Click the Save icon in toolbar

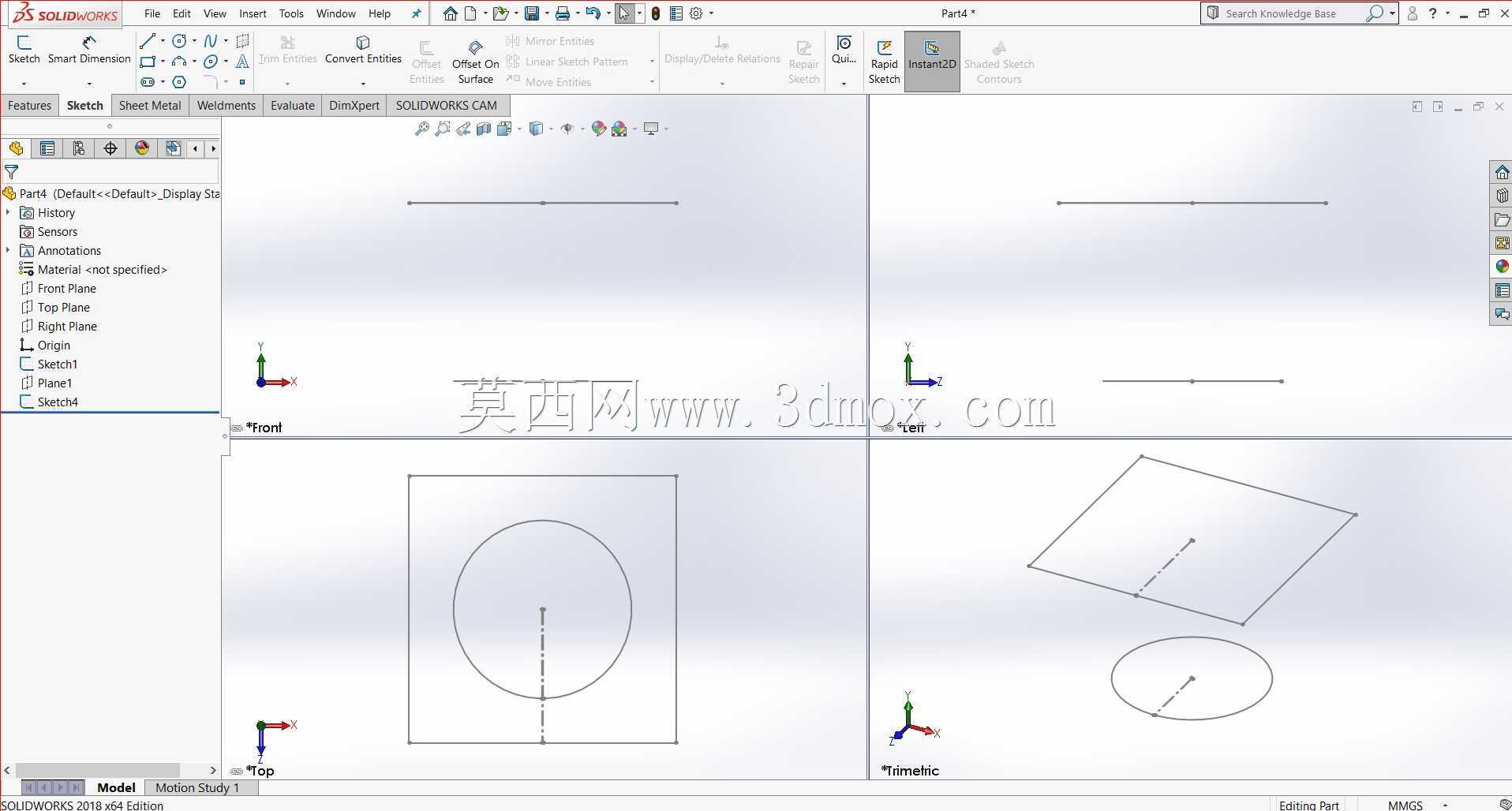(x=532, y=13)
